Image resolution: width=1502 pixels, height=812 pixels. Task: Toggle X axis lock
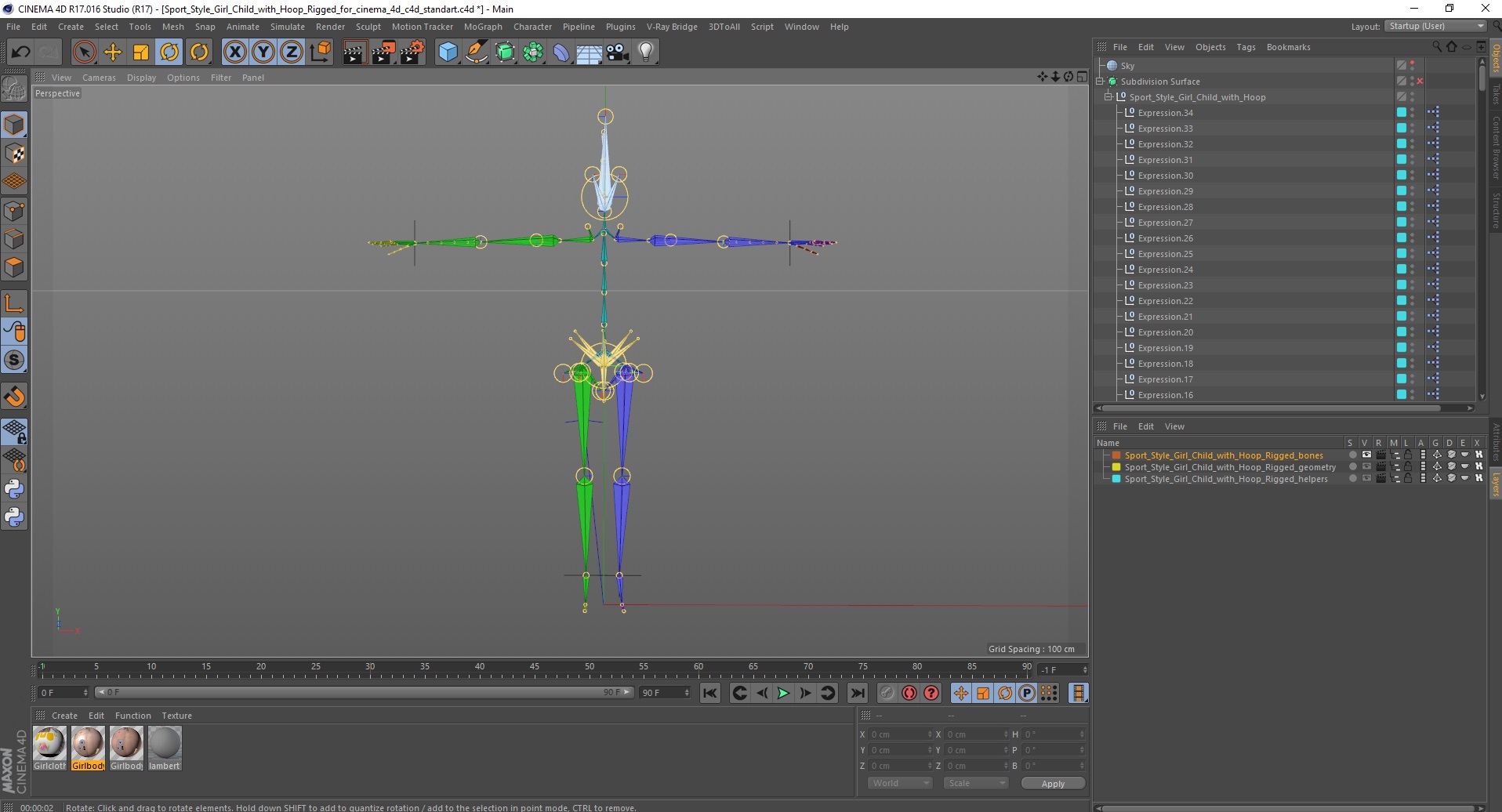(234, 53)
